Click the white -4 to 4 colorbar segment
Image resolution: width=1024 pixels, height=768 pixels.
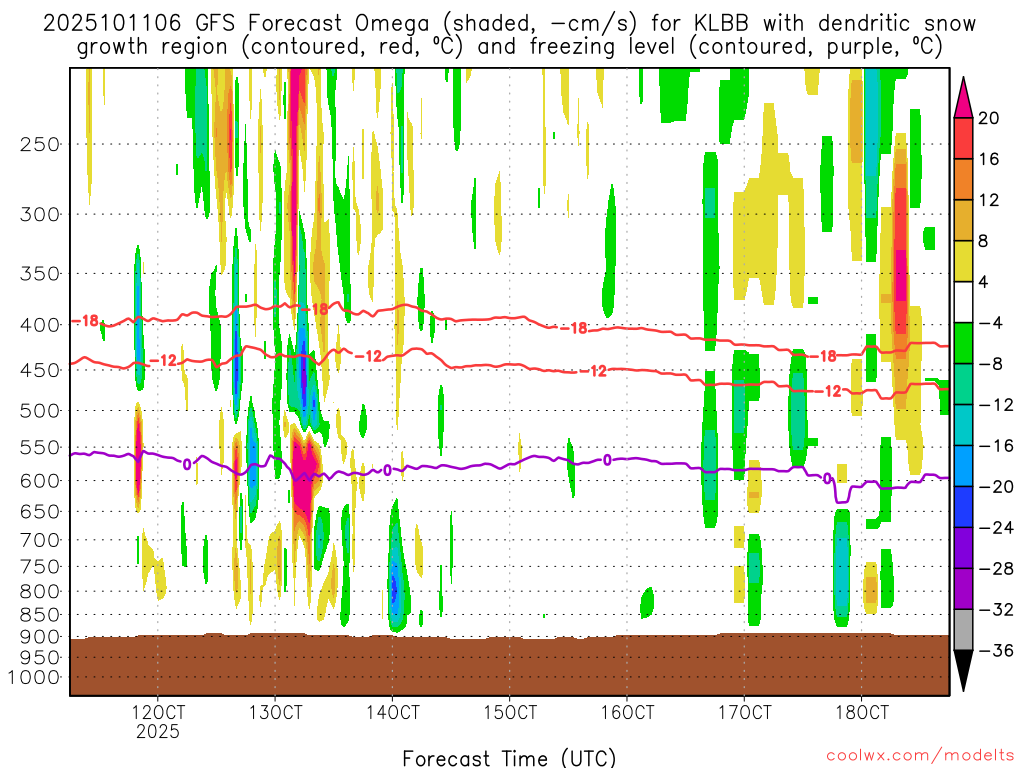click(963, 302)
